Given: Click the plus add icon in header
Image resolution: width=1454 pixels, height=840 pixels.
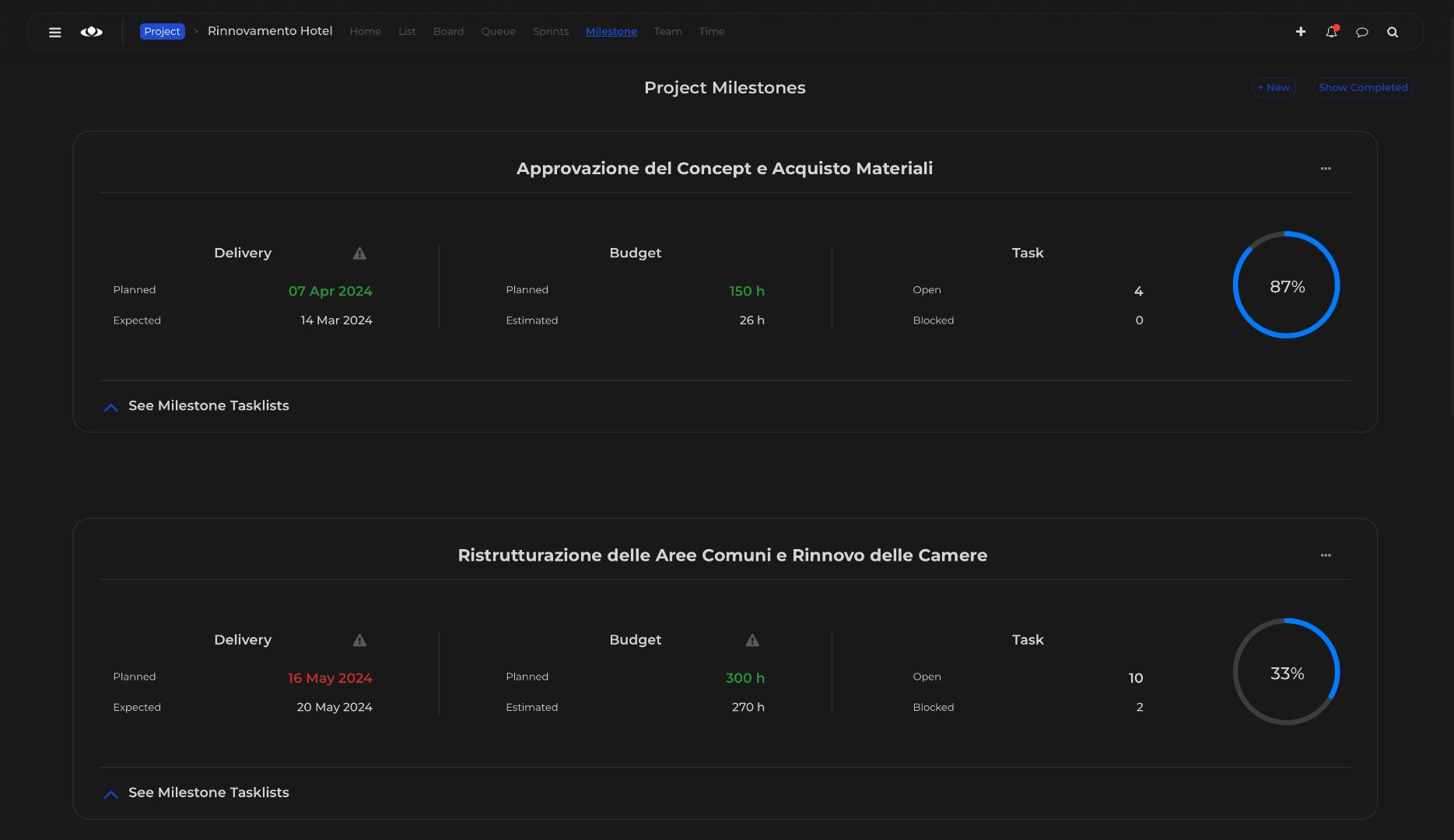Looking at the screenshot, I should click(1301, 32).
